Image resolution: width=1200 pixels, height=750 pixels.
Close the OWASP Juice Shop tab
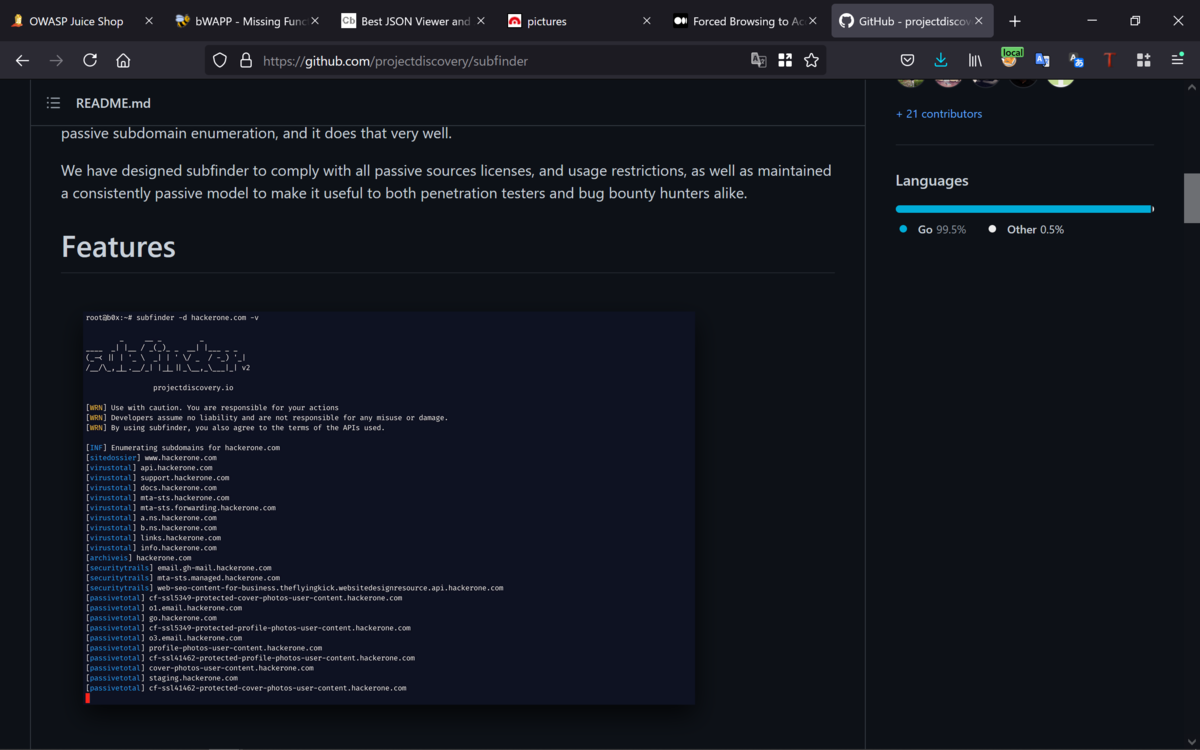[149, 21]
